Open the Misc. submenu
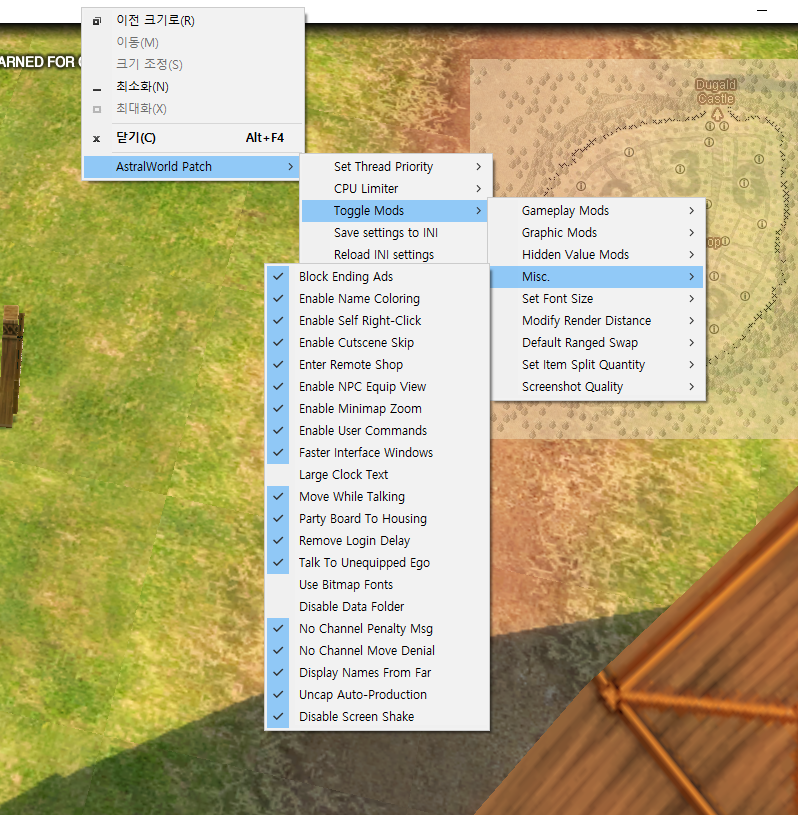This screenshot has width=798, height=815. tap(597, 277)
